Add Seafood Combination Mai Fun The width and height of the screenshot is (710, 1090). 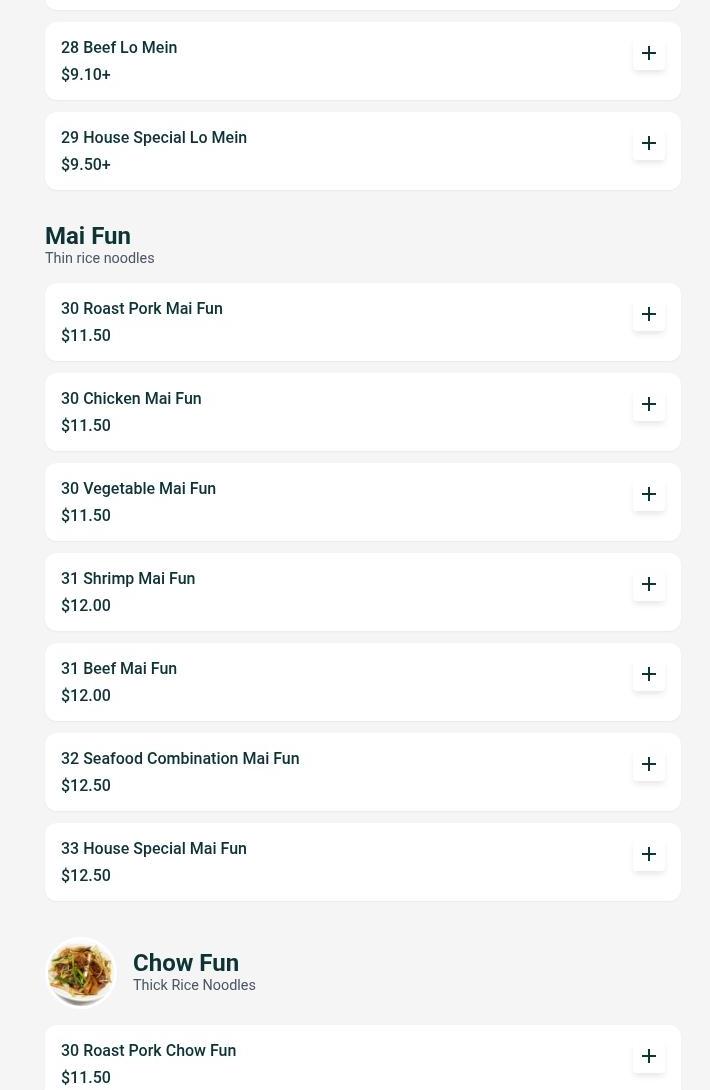(649, 764)
